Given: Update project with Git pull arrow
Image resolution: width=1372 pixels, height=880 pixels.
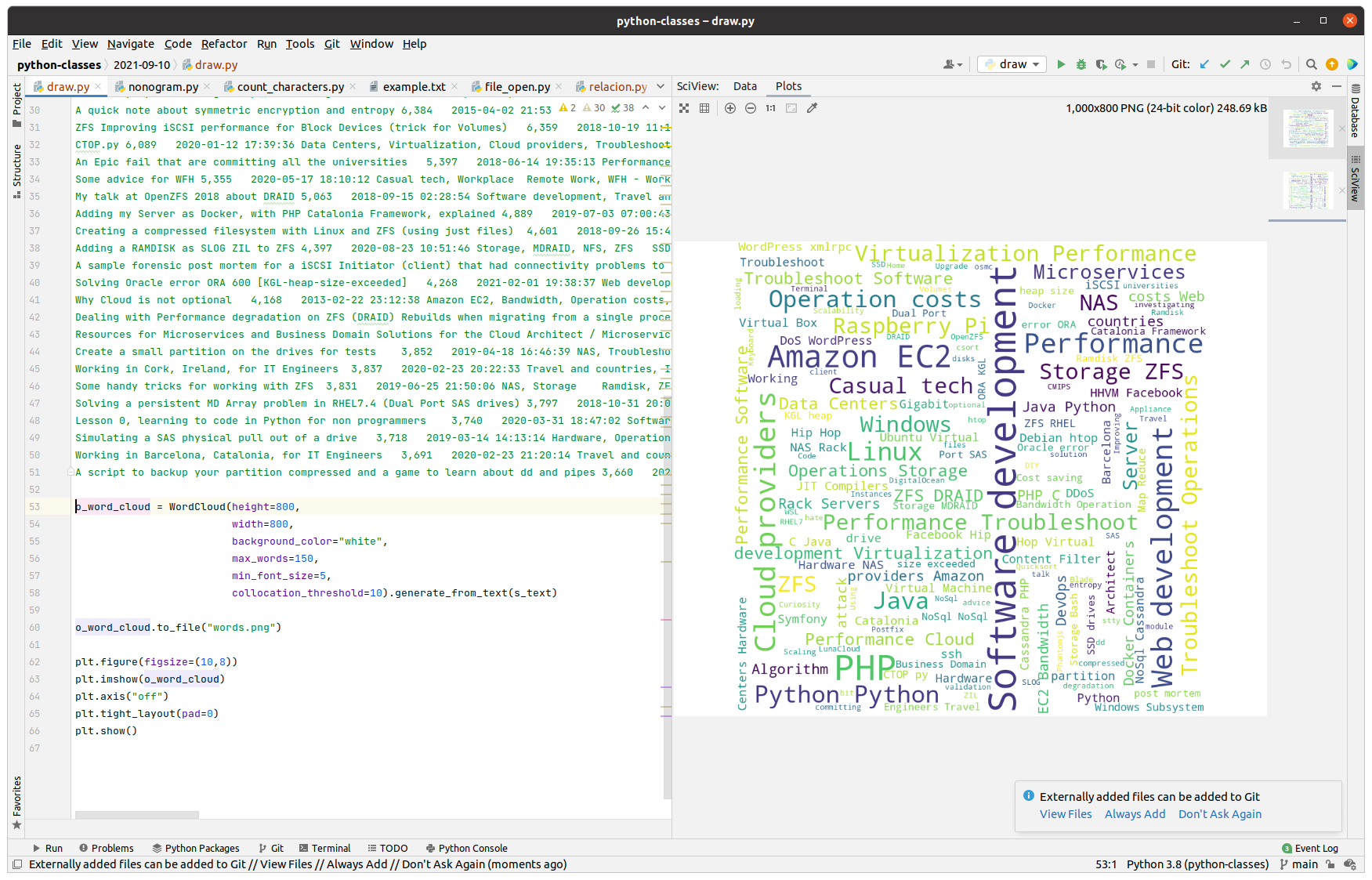Looking at the screenshot, I should [1204, 64].
